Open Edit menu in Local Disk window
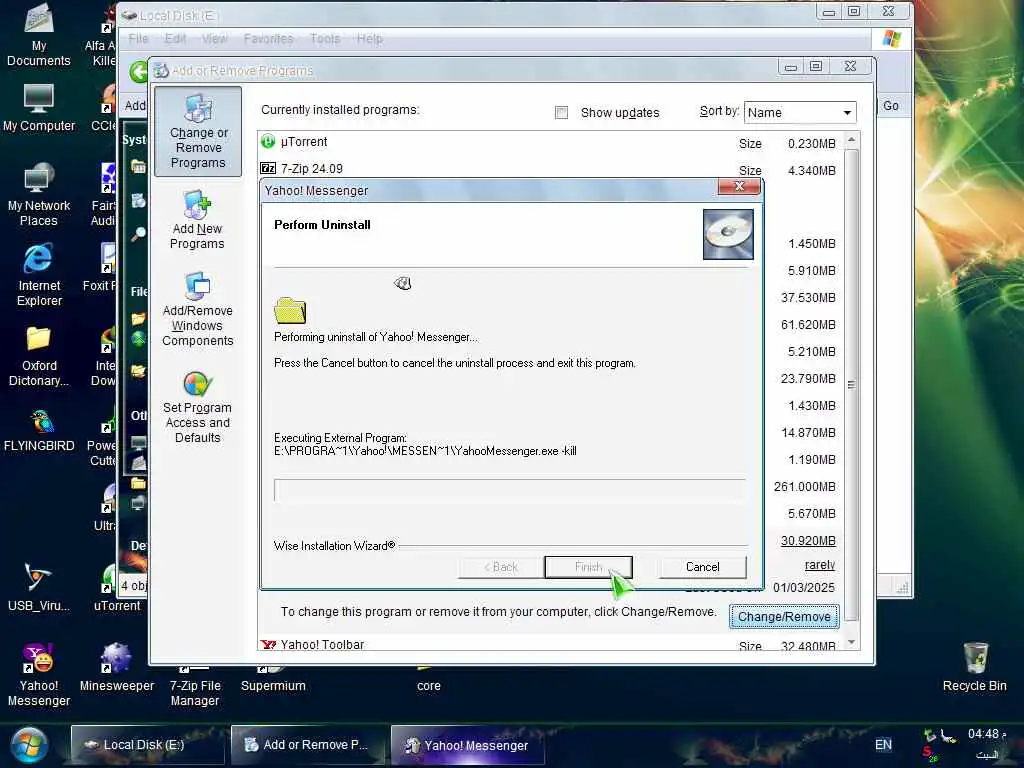This screenshot has height=768, width=1024. (175, 39)
